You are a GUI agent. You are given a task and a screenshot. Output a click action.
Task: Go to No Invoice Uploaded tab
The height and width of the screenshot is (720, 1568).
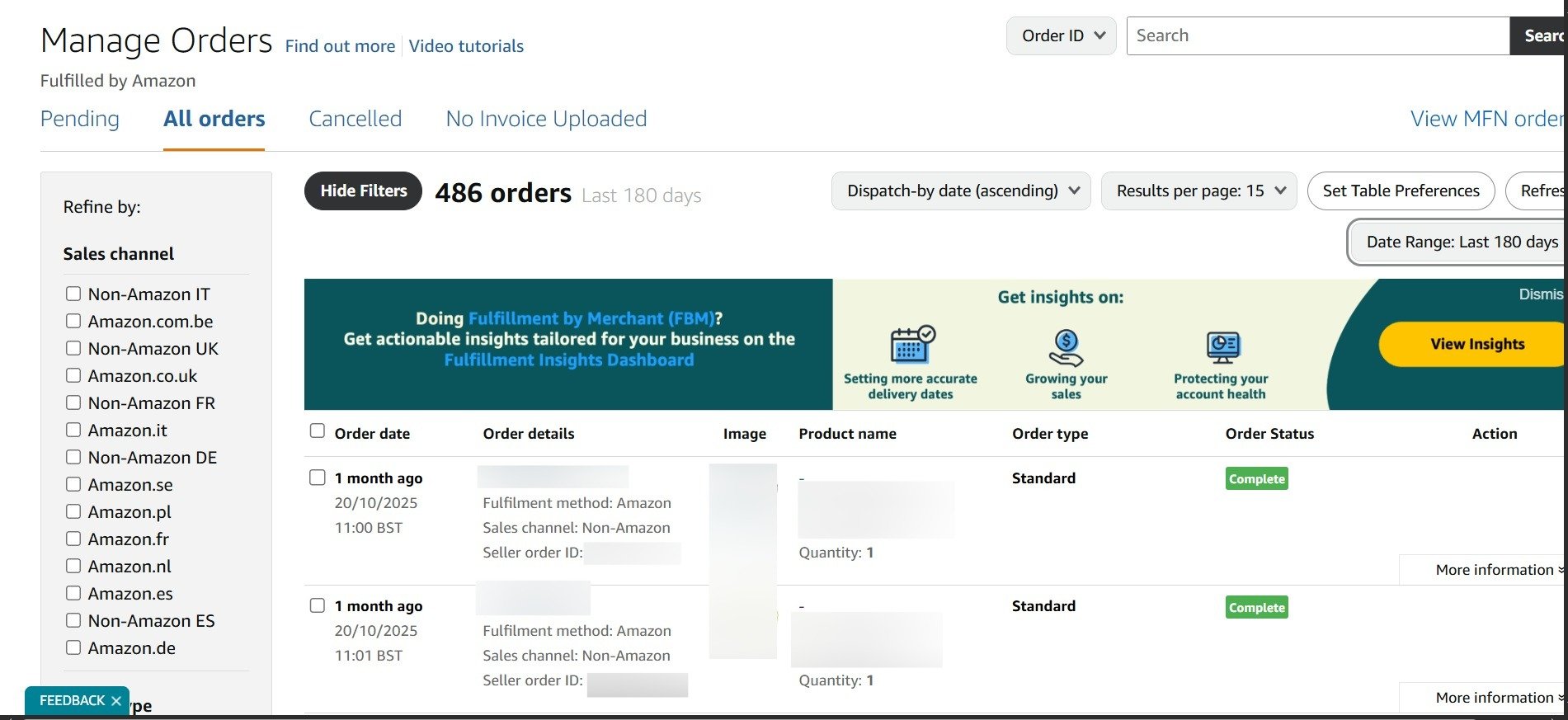pyautogui.click(x=546, y=120)
